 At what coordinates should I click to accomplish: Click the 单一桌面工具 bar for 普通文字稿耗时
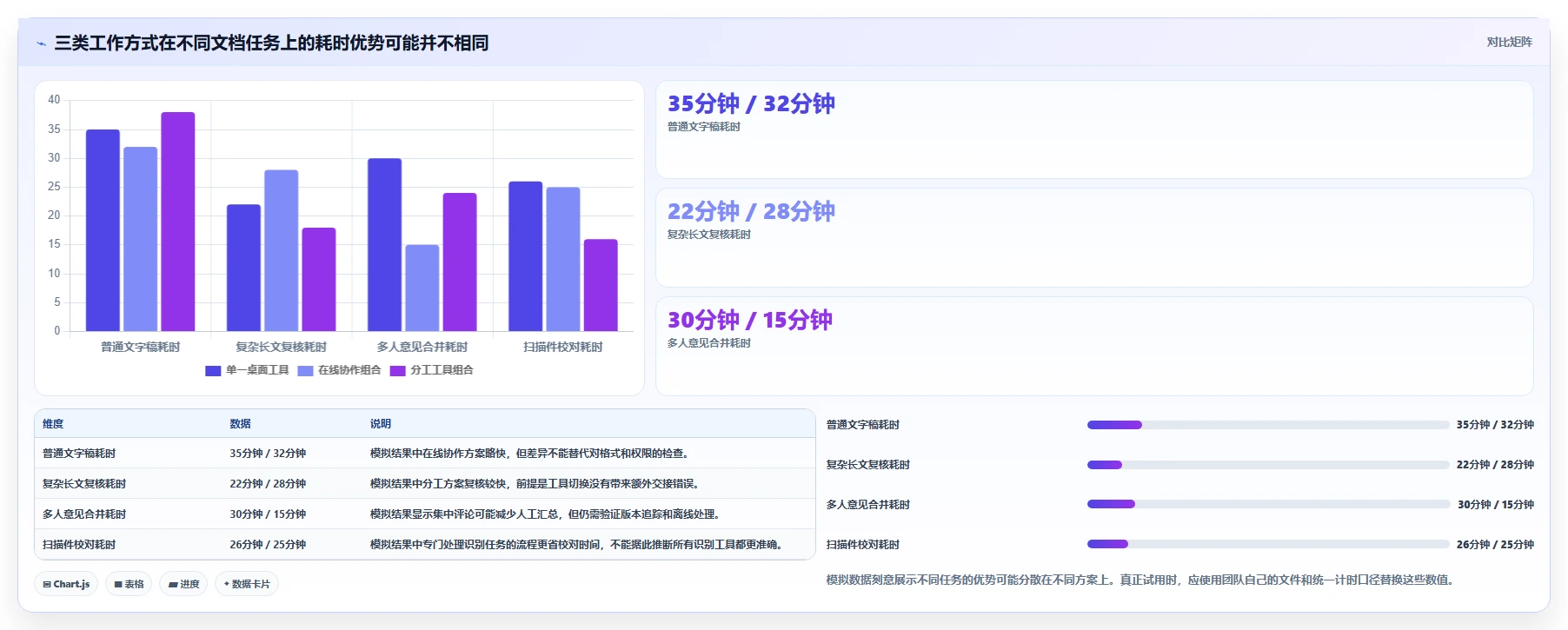pyautogui.click(x=103, y=230)
